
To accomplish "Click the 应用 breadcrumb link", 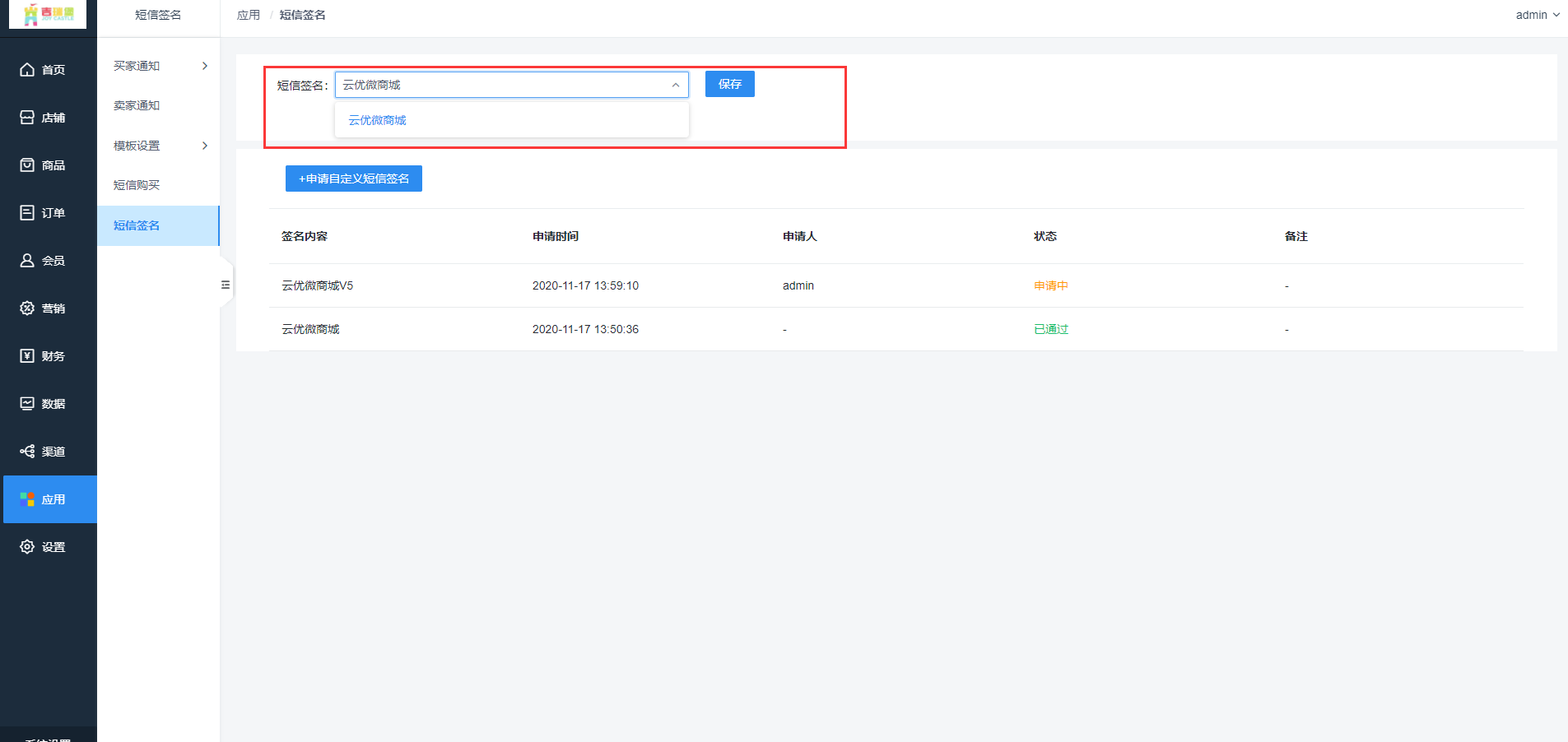I will (x=249, y=15).
